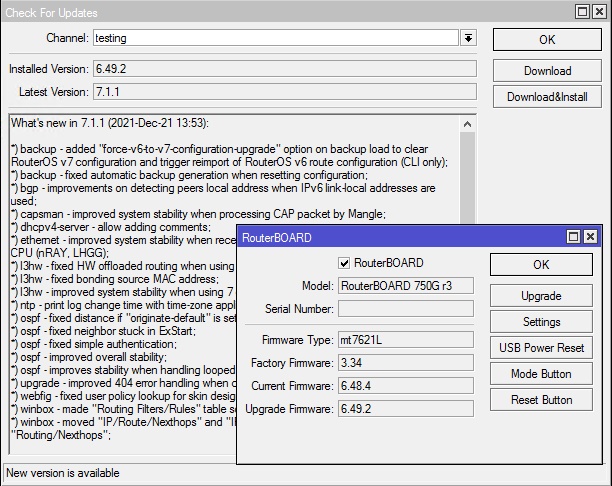Click the Download button
This screenshot has height=486, width=612.
547,71
